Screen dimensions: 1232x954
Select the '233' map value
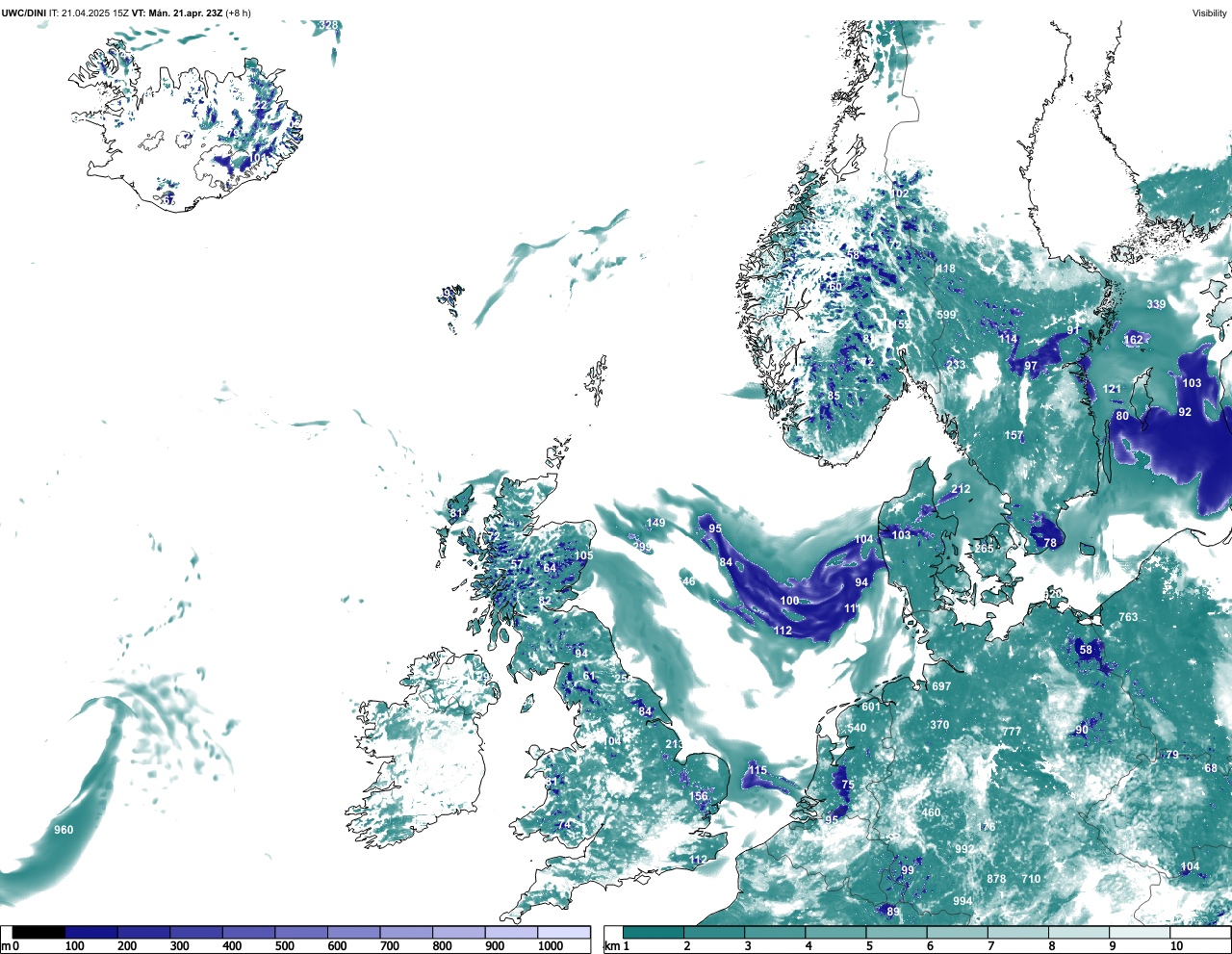click(x=956, y=365)
